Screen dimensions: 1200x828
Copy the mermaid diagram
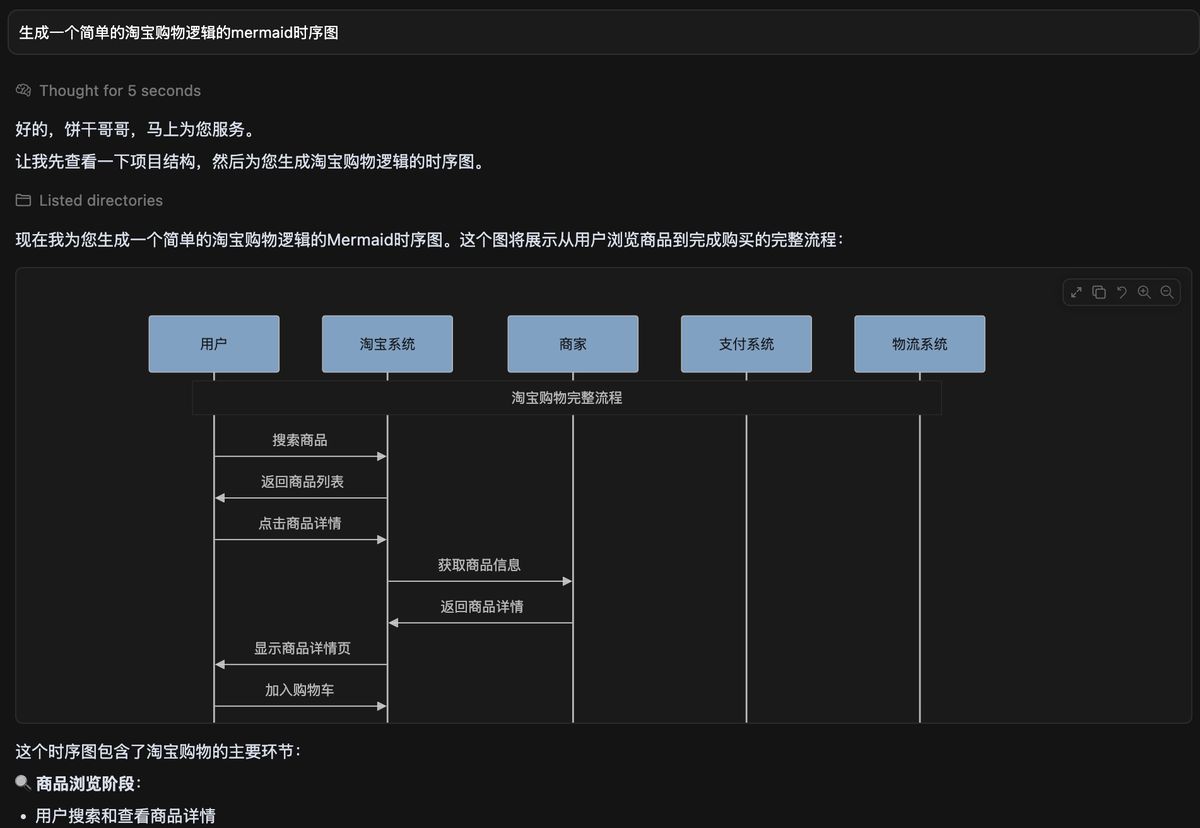click(x=1099, y=292)
